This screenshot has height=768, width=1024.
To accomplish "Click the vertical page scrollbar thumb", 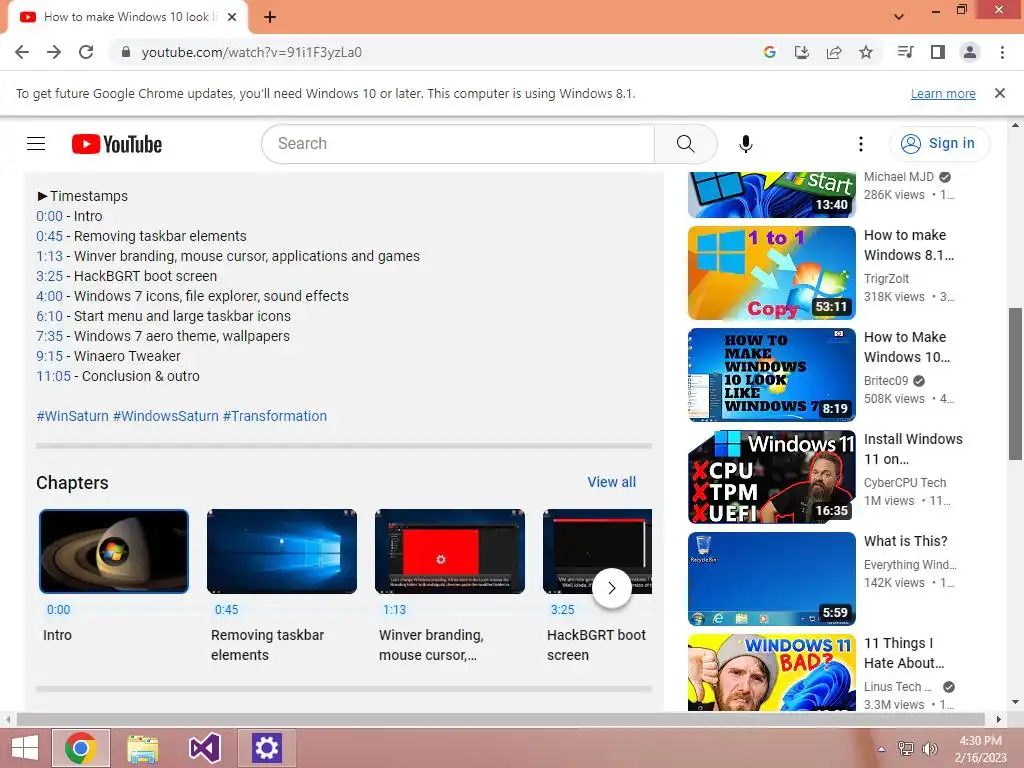I will [x=1016, y=384].
